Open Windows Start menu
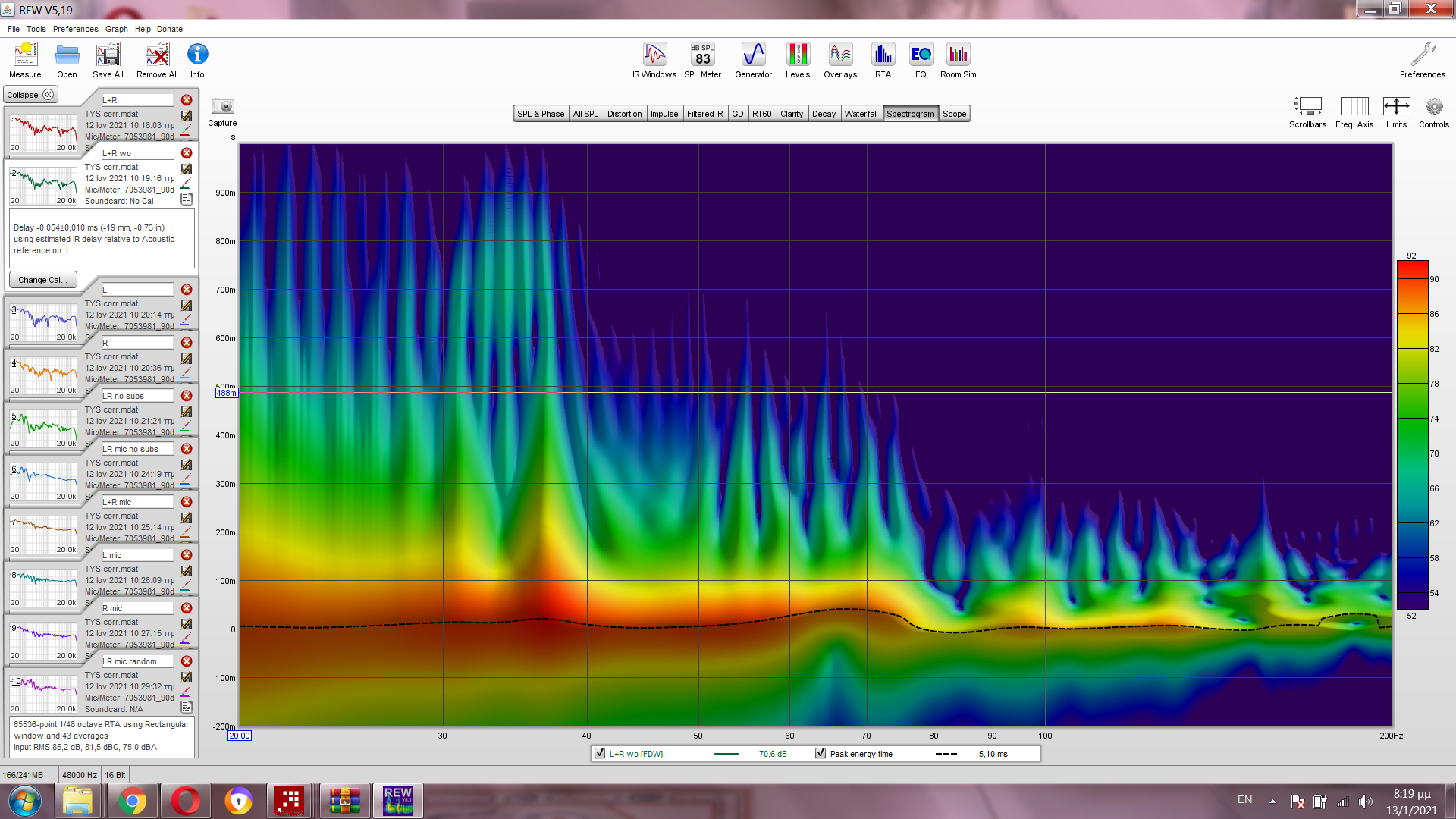The image size is (1456, 819). (24, 801)
